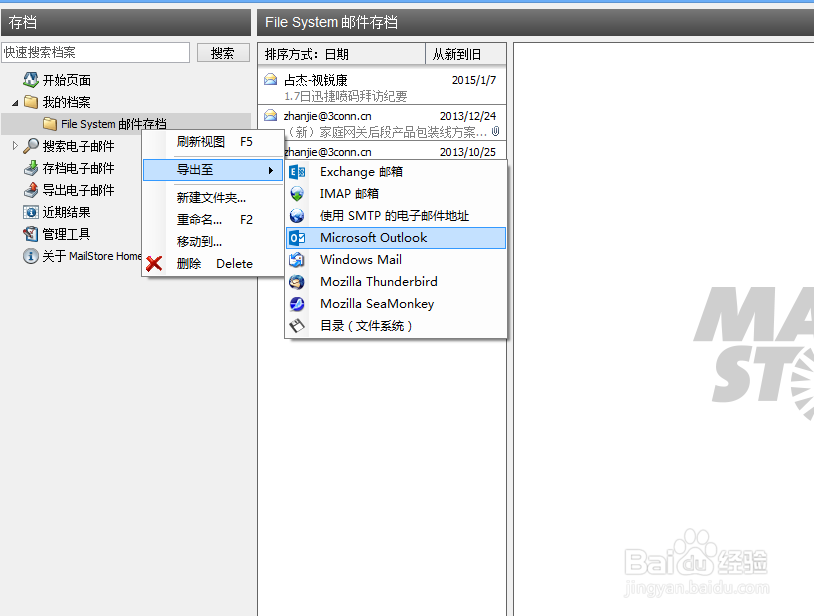Click the 我的档案 folder icon
814x616 pixels.
tap(31, 102)
